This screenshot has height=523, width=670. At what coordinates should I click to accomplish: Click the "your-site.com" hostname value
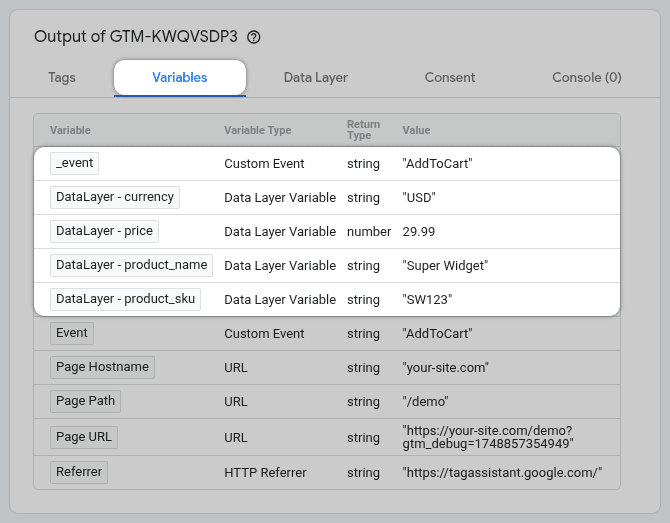(445, 368)
